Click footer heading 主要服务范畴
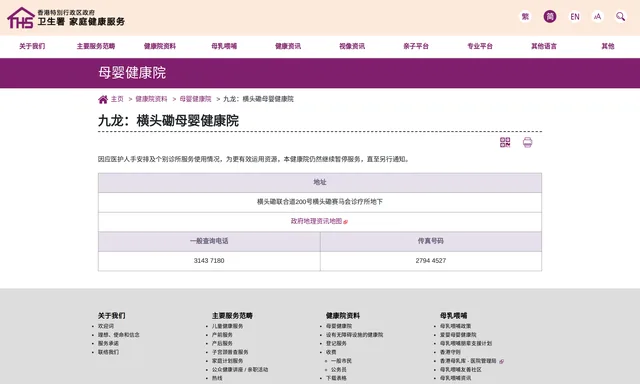Viewport: 640px width, 384px height. pyautogui.click(x=232, y=315)
